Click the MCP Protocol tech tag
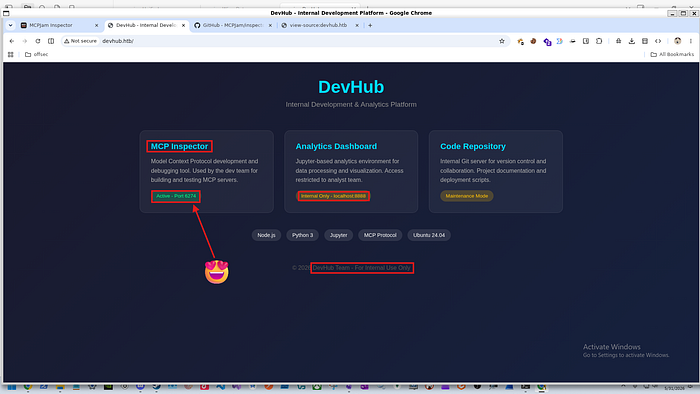This screenshot has width=700, height=394. (x=380, y=235)
